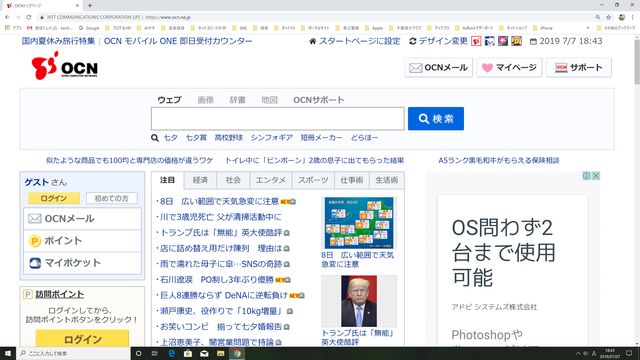The image size is (640, 360).
Task: Open My Page heart button
Action: [x=509, y=67]
